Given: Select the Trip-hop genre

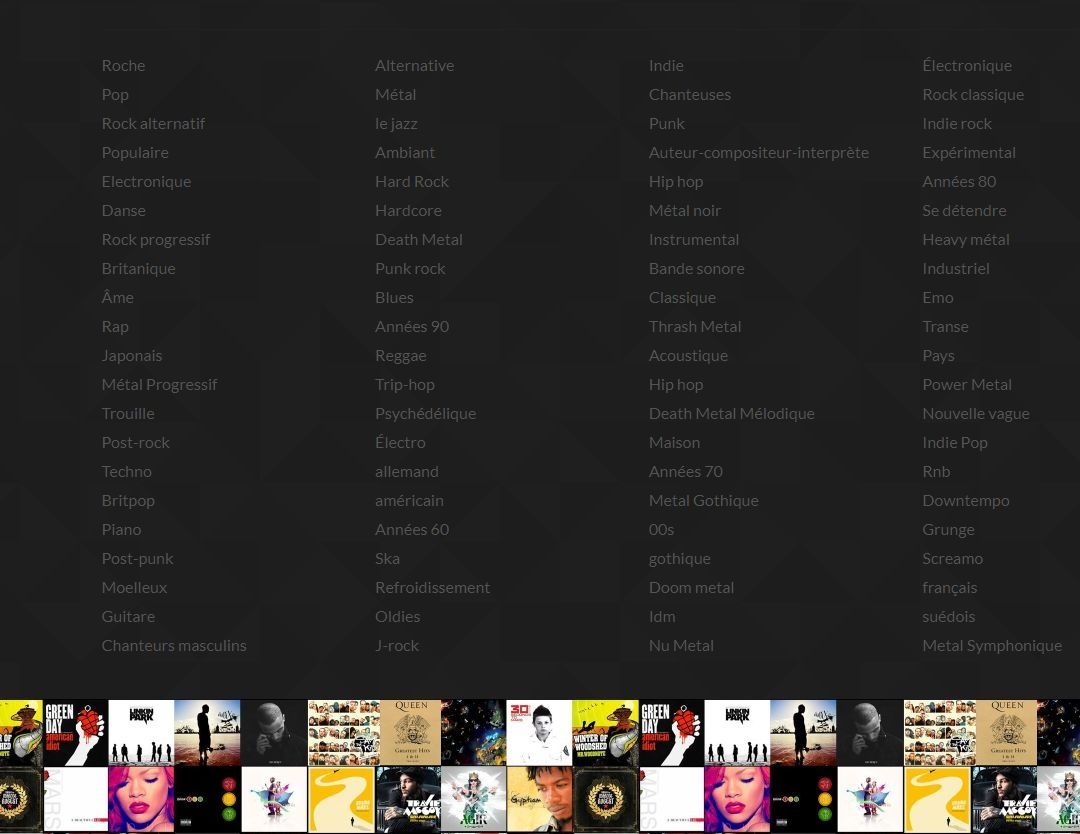Looking at the screenshot, I should pyautogui.click(x=404, y=384).
